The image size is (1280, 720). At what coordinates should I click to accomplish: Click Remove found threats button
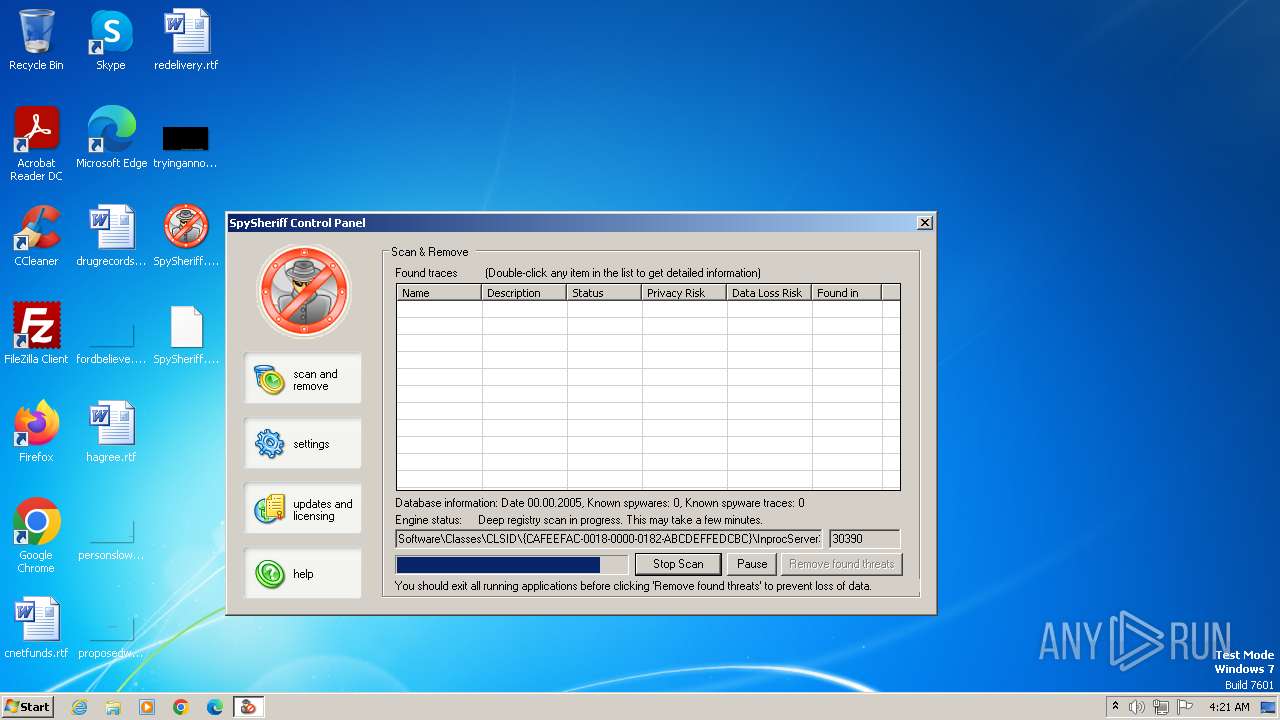[841, 564]
